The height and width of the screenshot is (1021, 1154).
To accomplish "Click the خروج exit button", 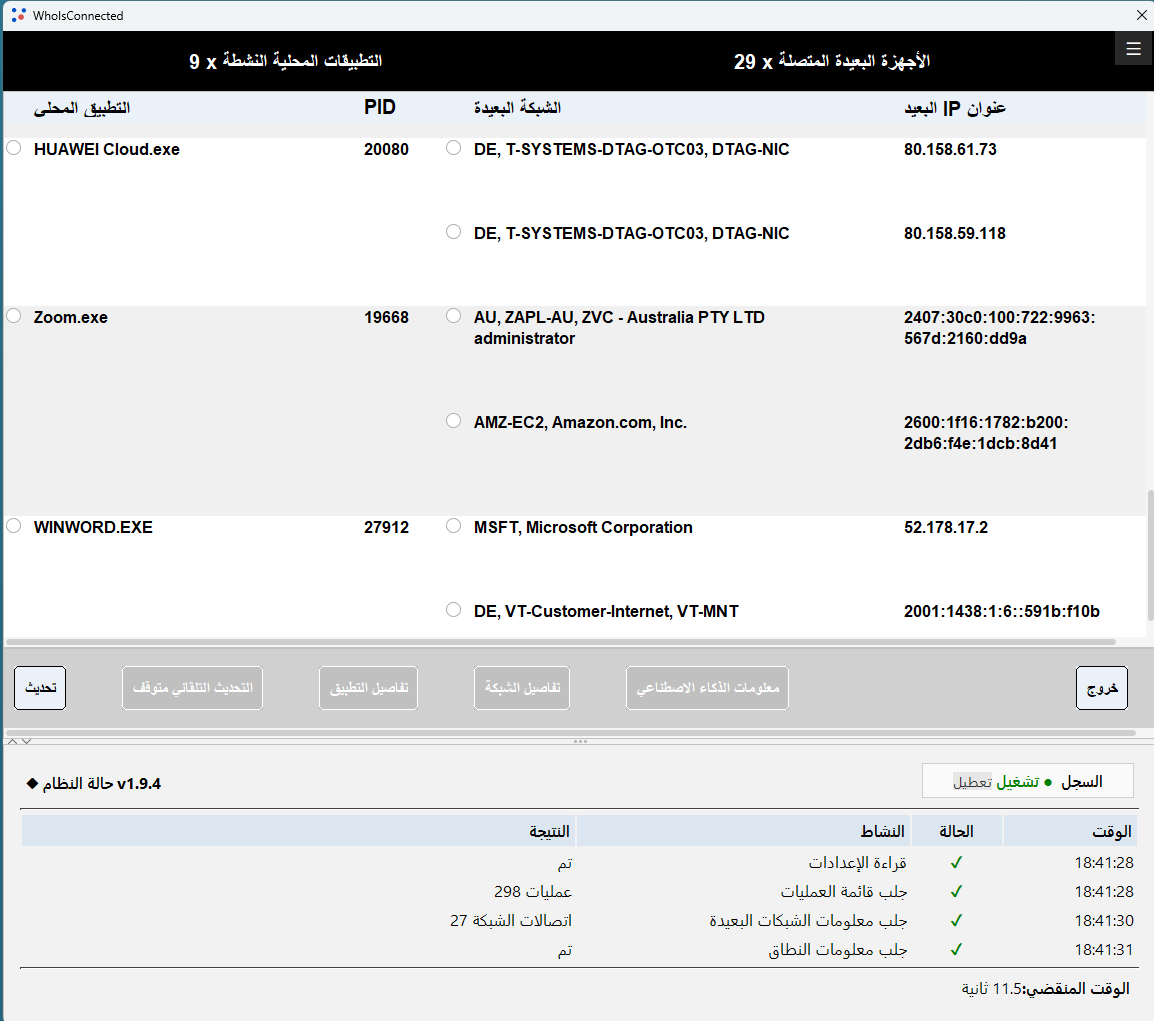I will (1102, 688).
